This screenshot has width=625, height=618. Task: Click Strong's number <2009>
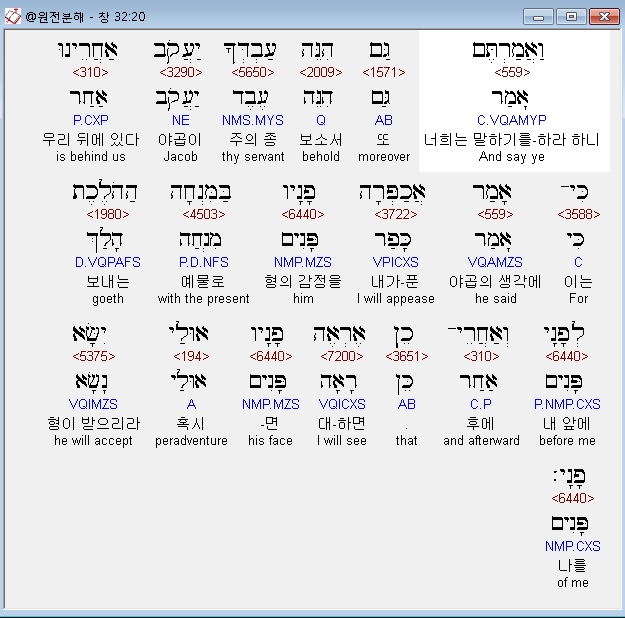click(x=321, y=72)
